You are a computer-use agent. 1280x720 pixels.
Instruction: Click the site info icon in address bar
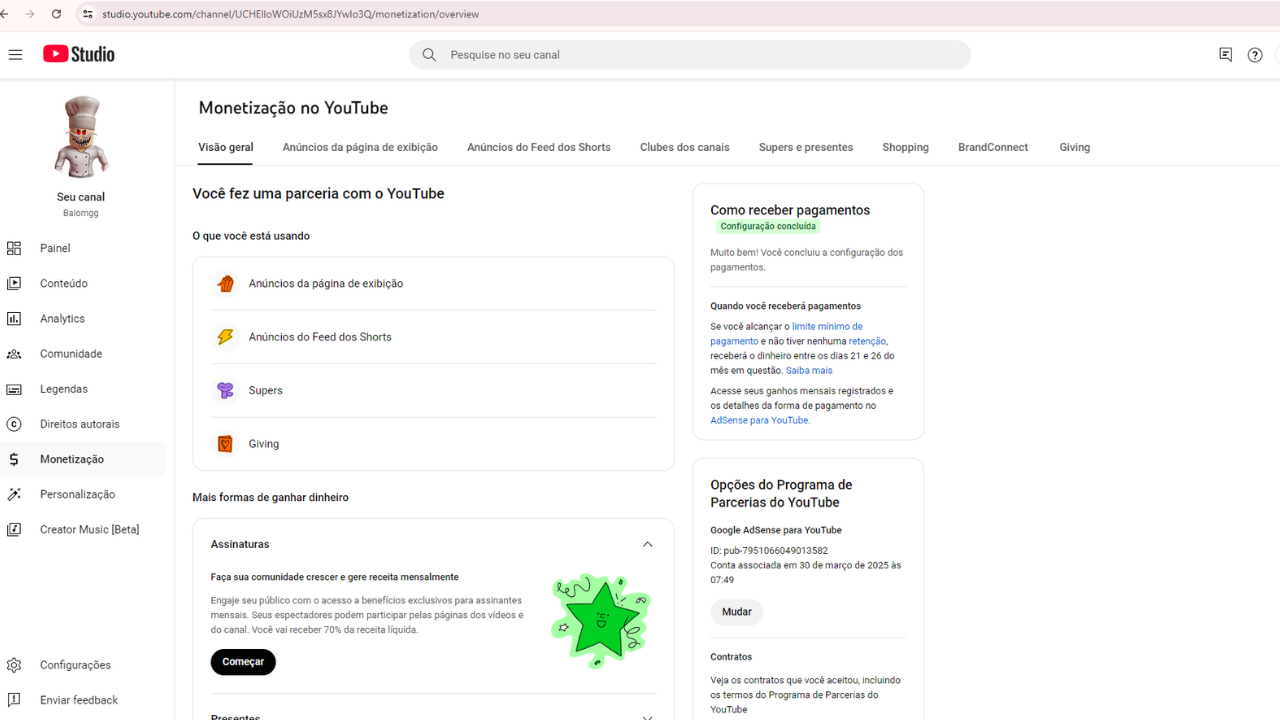(x=87, y=14)
